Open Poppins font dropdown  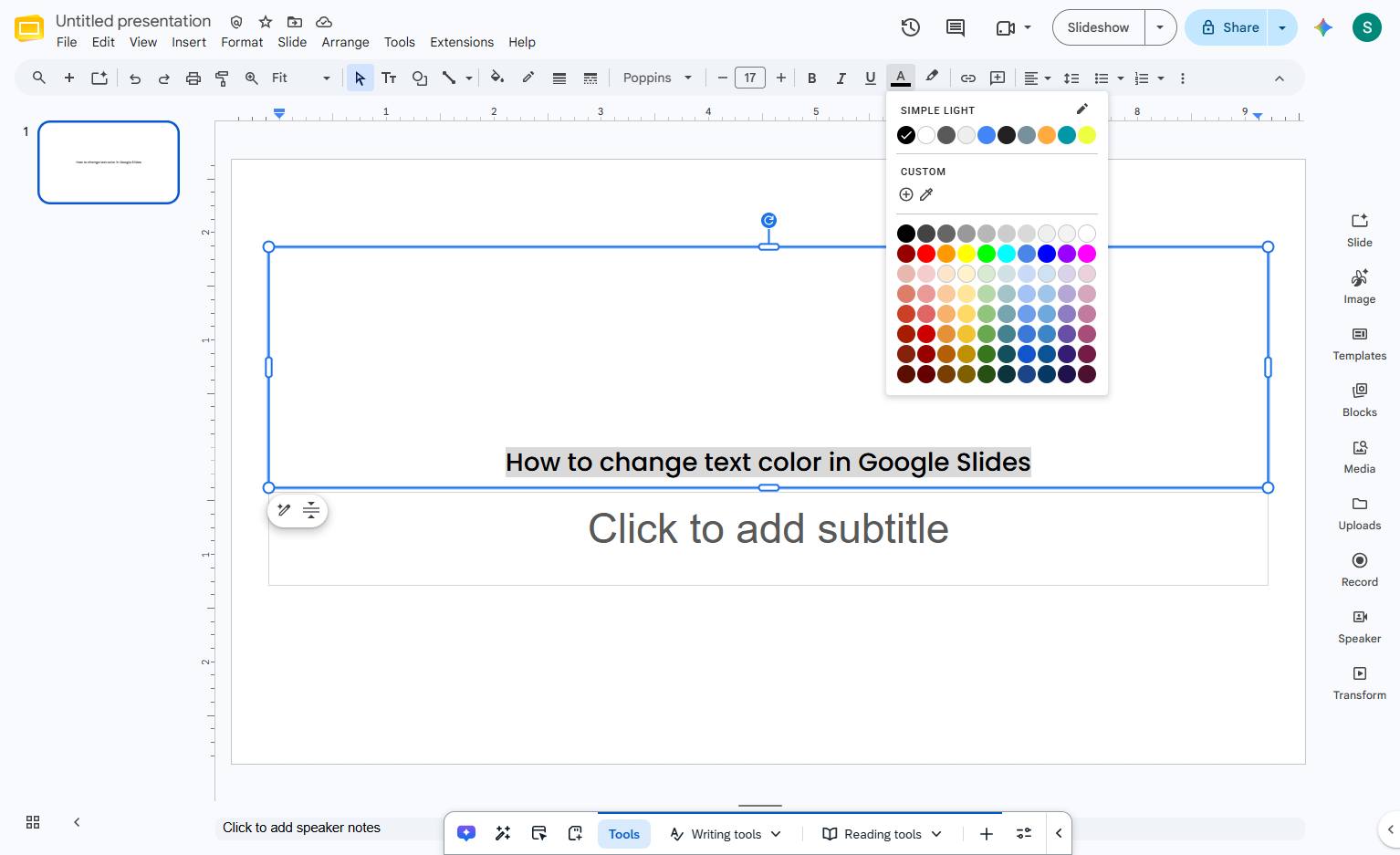(657, 78)
